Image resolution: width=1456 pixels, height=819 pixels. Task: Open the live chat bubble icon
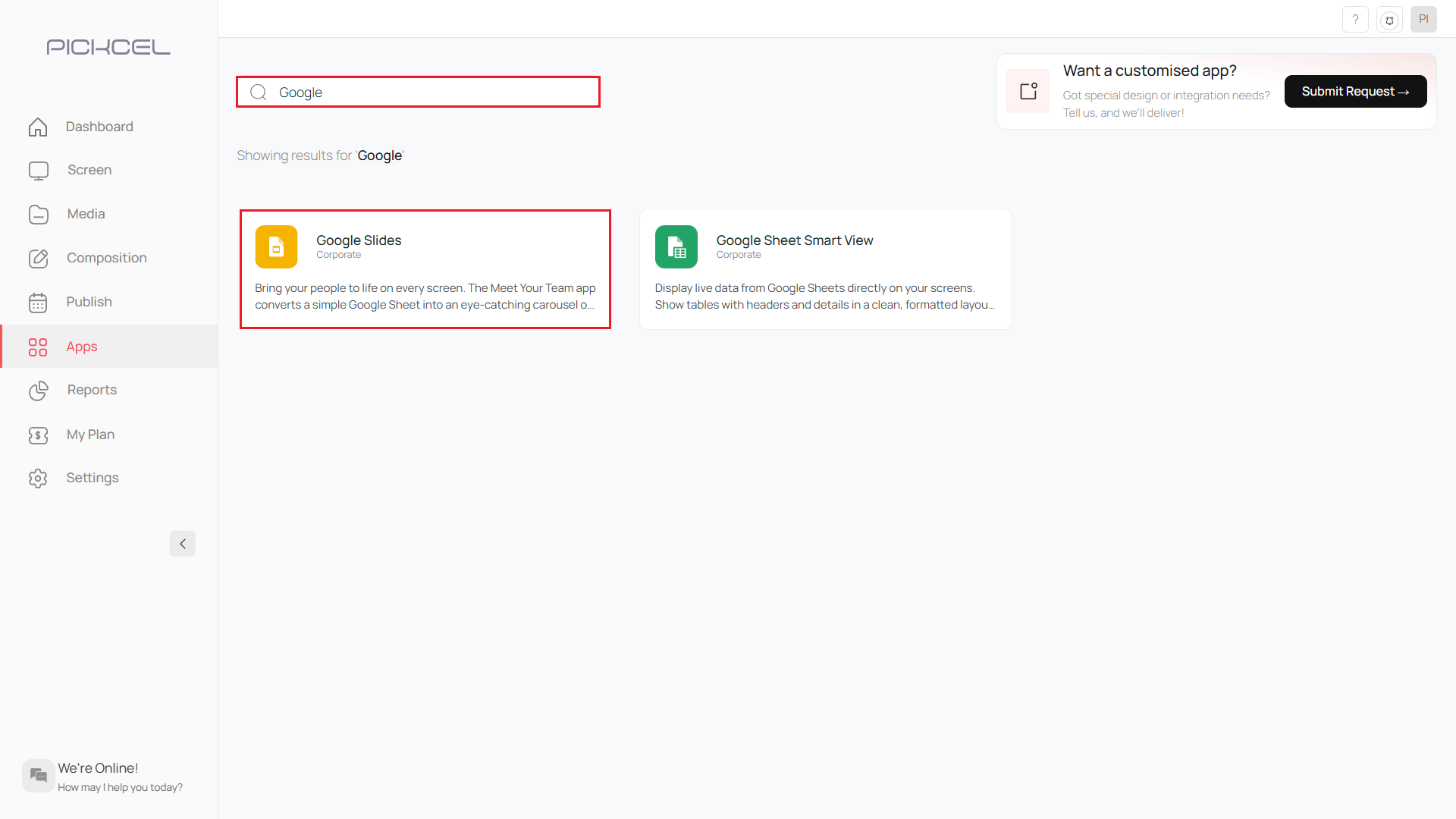click(x=38, y=775)
